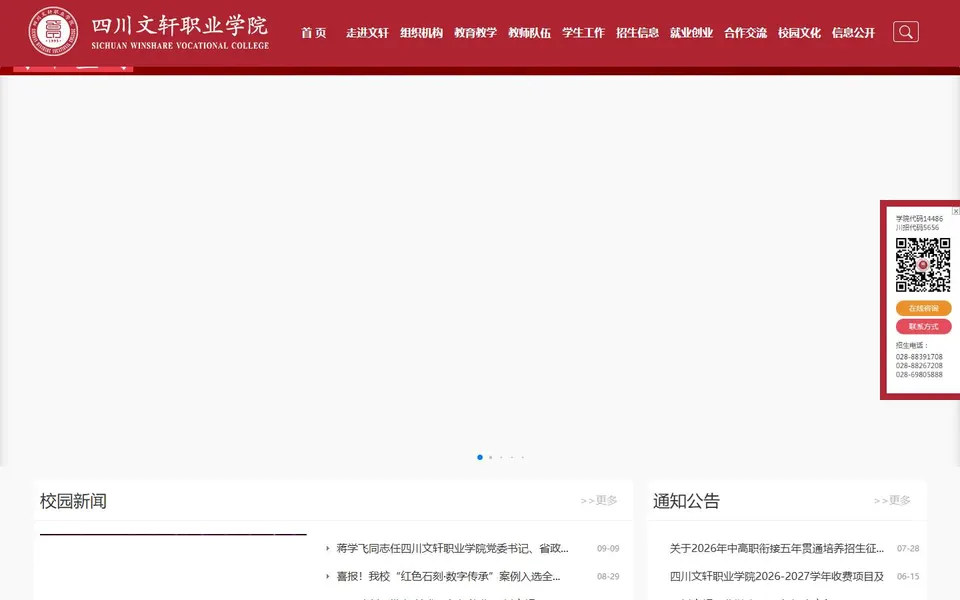The image size is (960, 600).
Task: Select the first carousel dot
Action: click(x=480, y=457)
